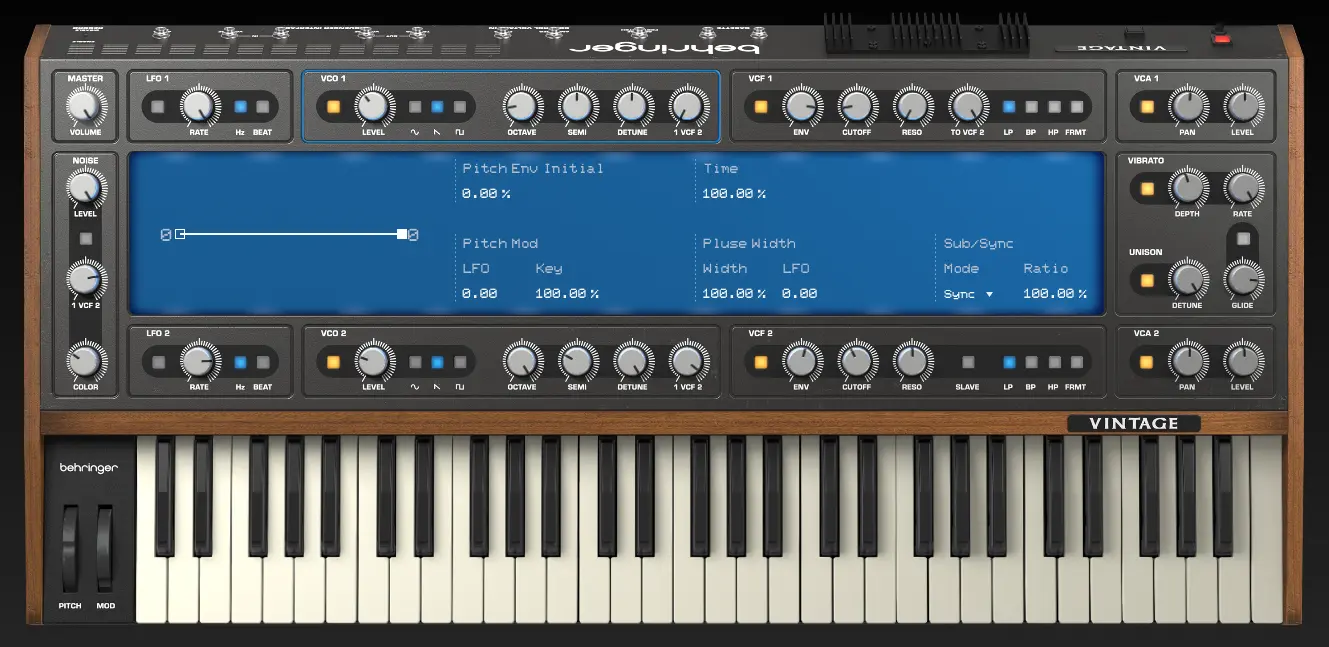Click the Vintage badge above the keyboard

1134,424
